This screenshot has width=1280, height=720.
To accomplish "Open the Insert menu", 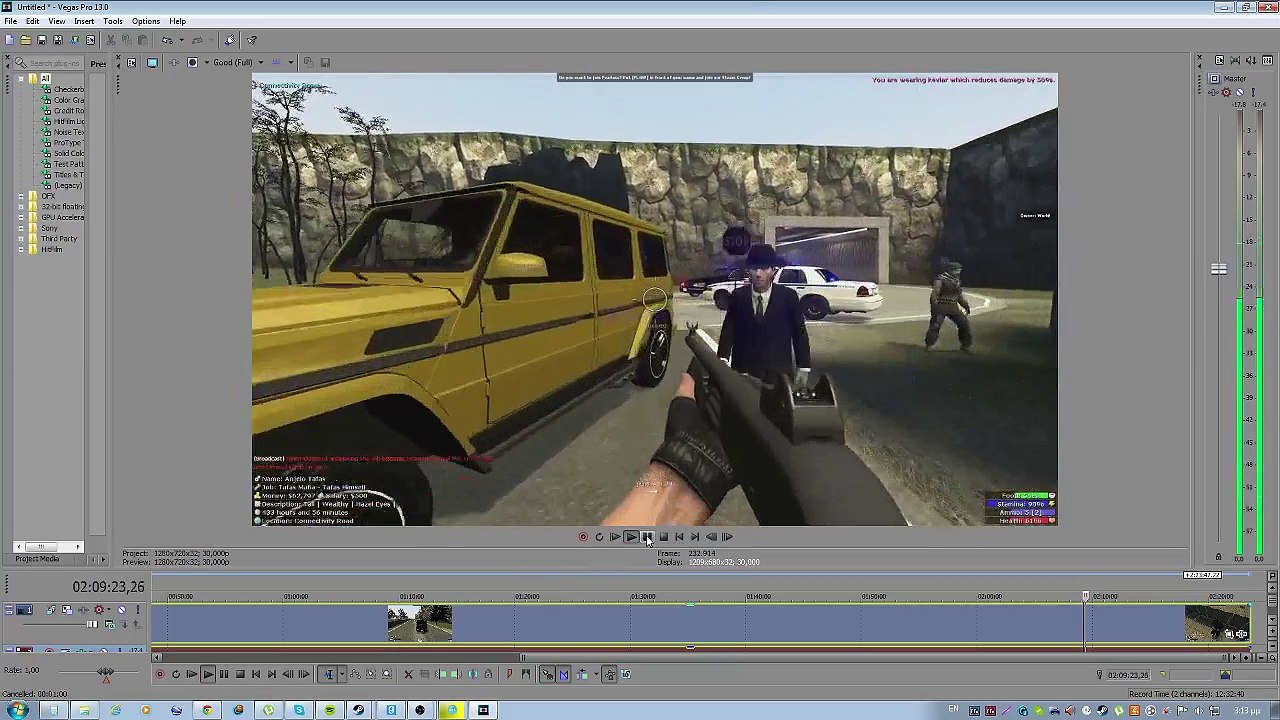I will click(x=84, y=21).
